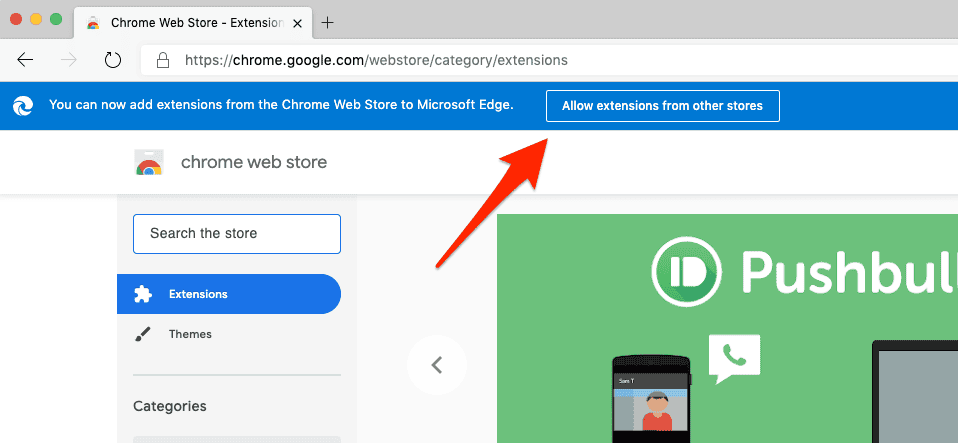Click the green macOS fullscreen button
958x443 pixels.
point(56,19)
